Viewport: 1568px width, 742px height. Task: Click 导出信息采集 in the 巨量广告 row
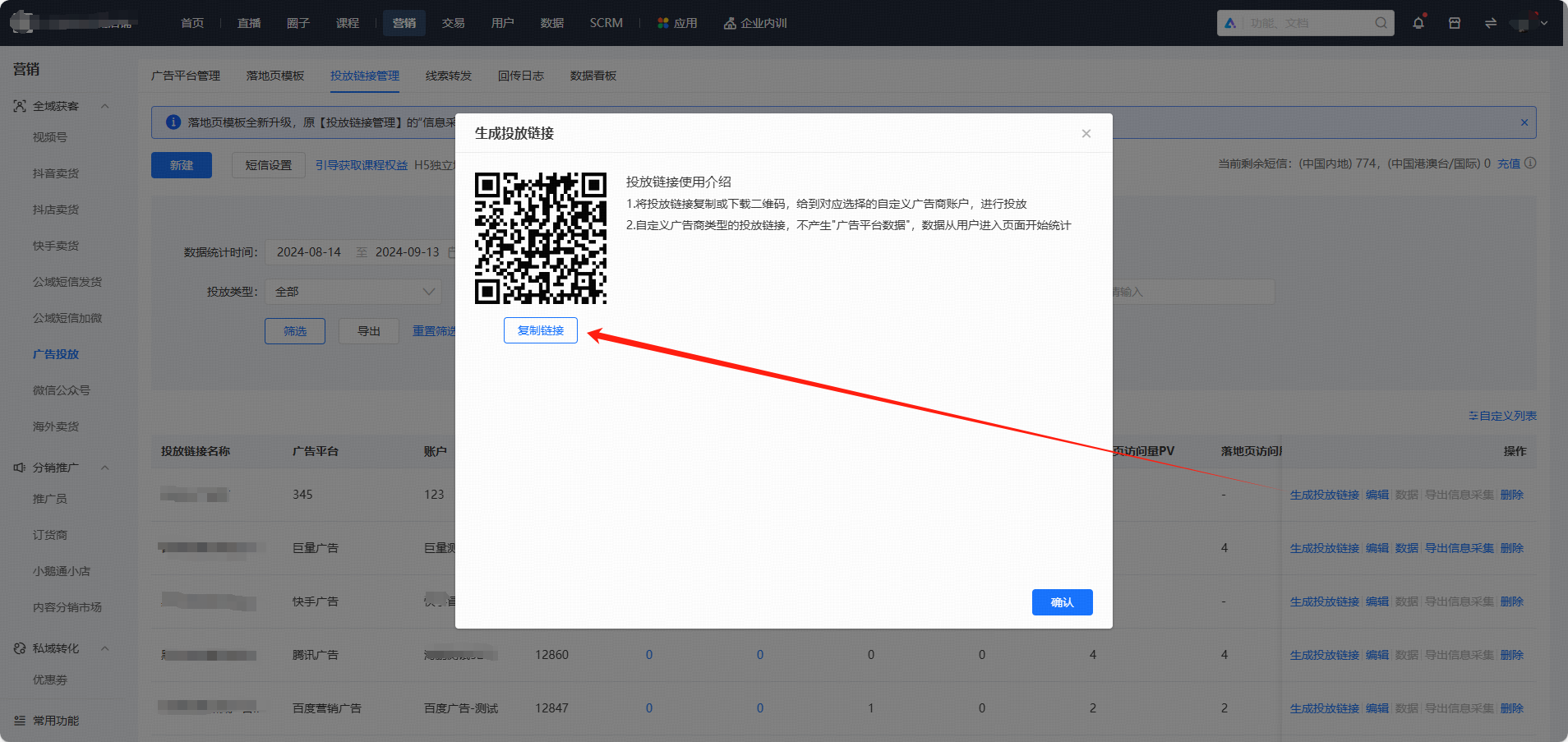[1460, 548]
